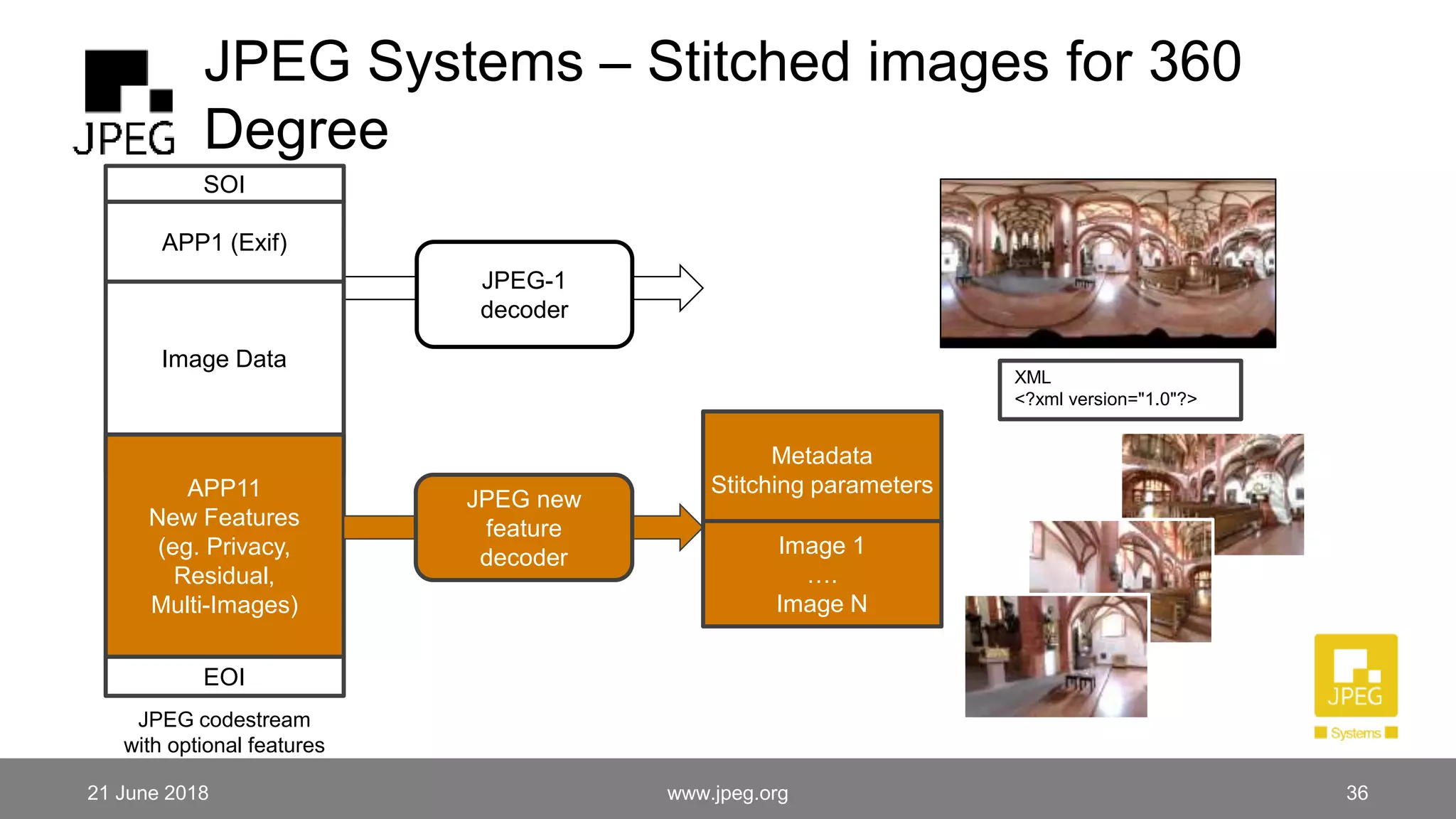Click the SOI box in the codestream
This screenshot has height=819, width=1456.
click(x=225, y=185)
